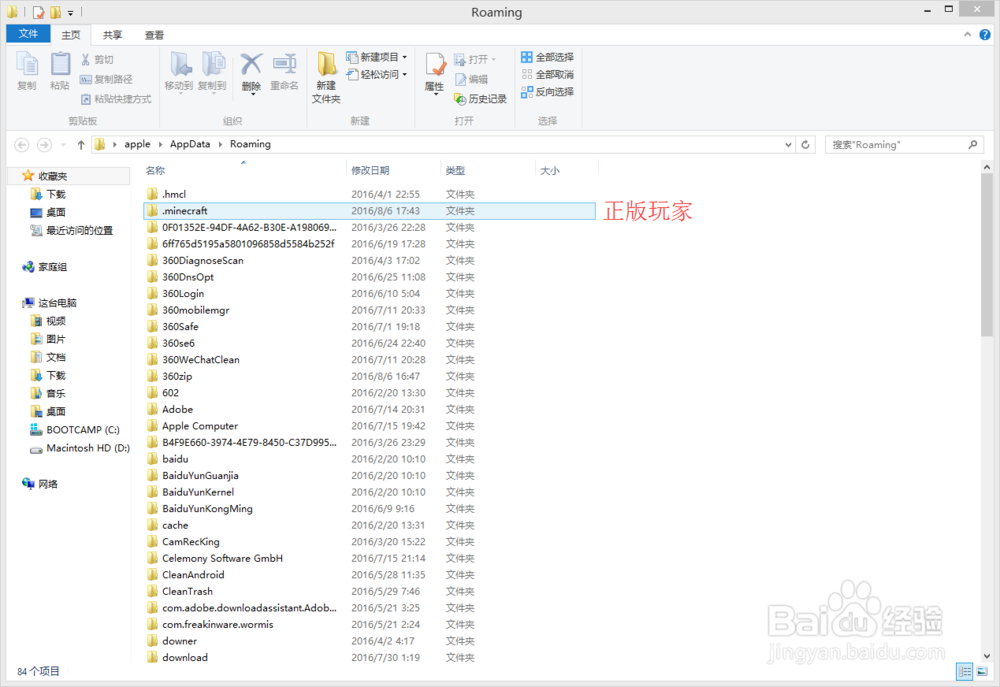Expand the address bar history dropdown
Viewport: 1000px width, 687px height.
pos(789,144)
